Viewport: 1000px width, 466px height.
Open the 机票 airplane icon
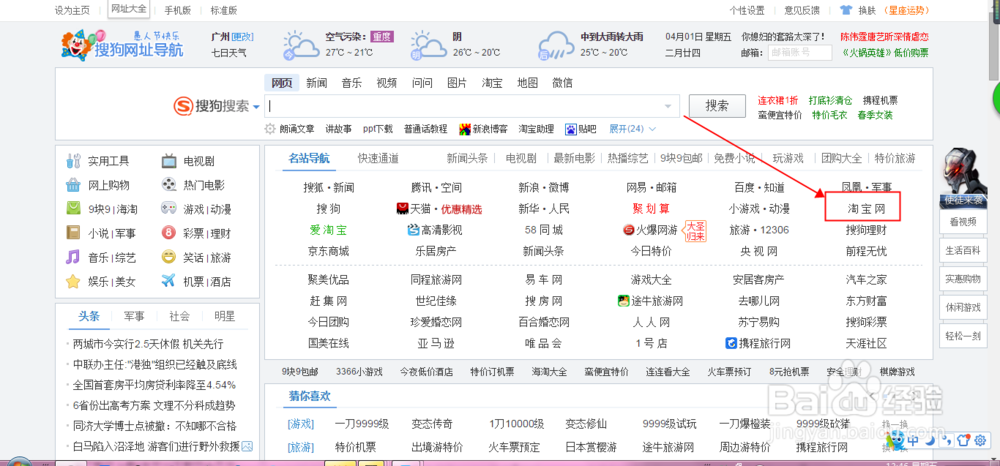(x=169, y=281)
